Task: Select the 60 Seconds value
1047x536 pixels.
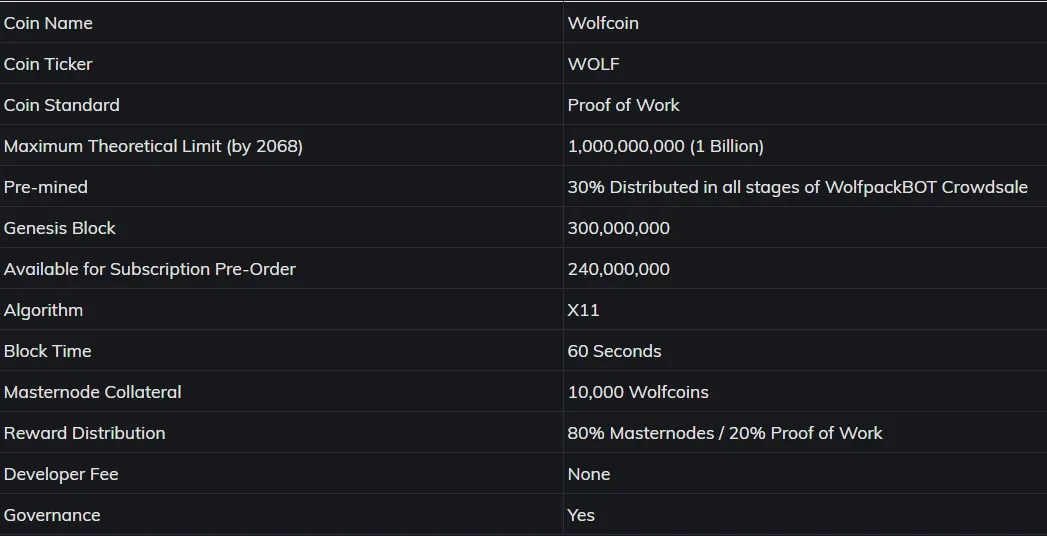Action: point(614,351)
